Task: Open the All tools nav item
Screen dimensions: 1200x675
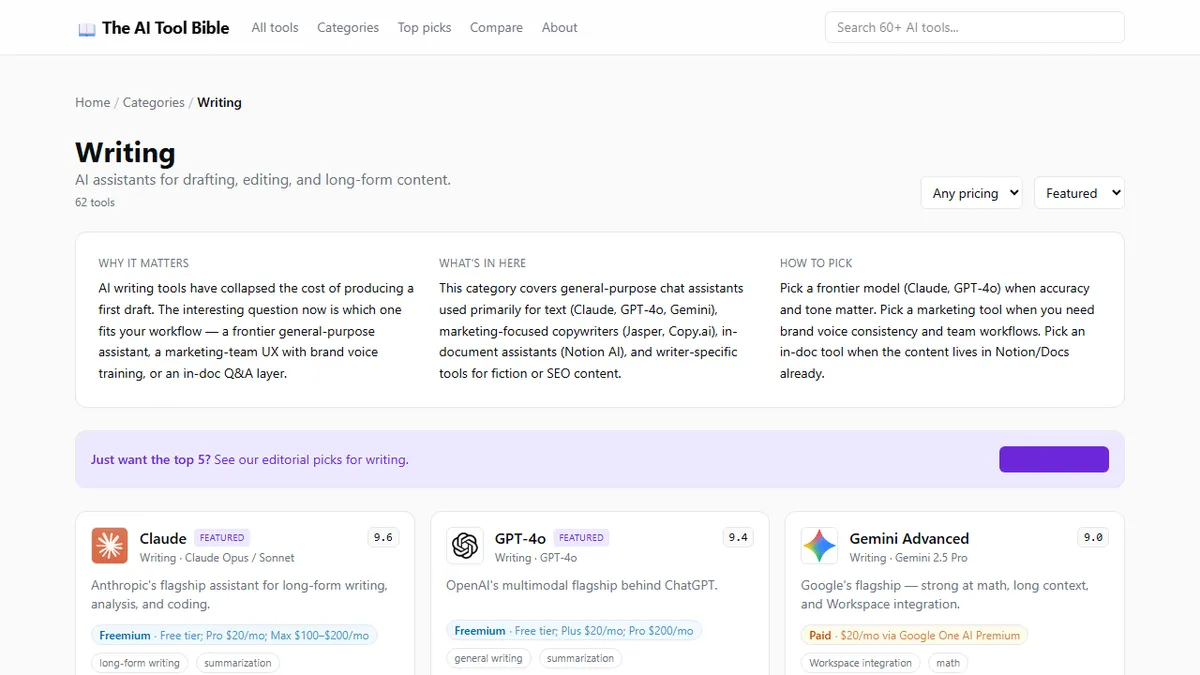Action: pyautogui.click(x=275, y=28)
